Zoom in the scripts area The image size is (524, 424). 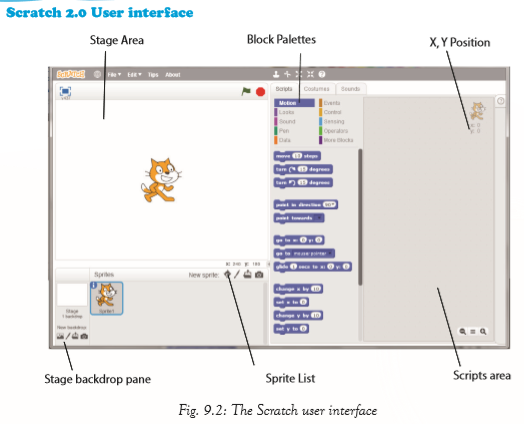click(x=483, y=331)
